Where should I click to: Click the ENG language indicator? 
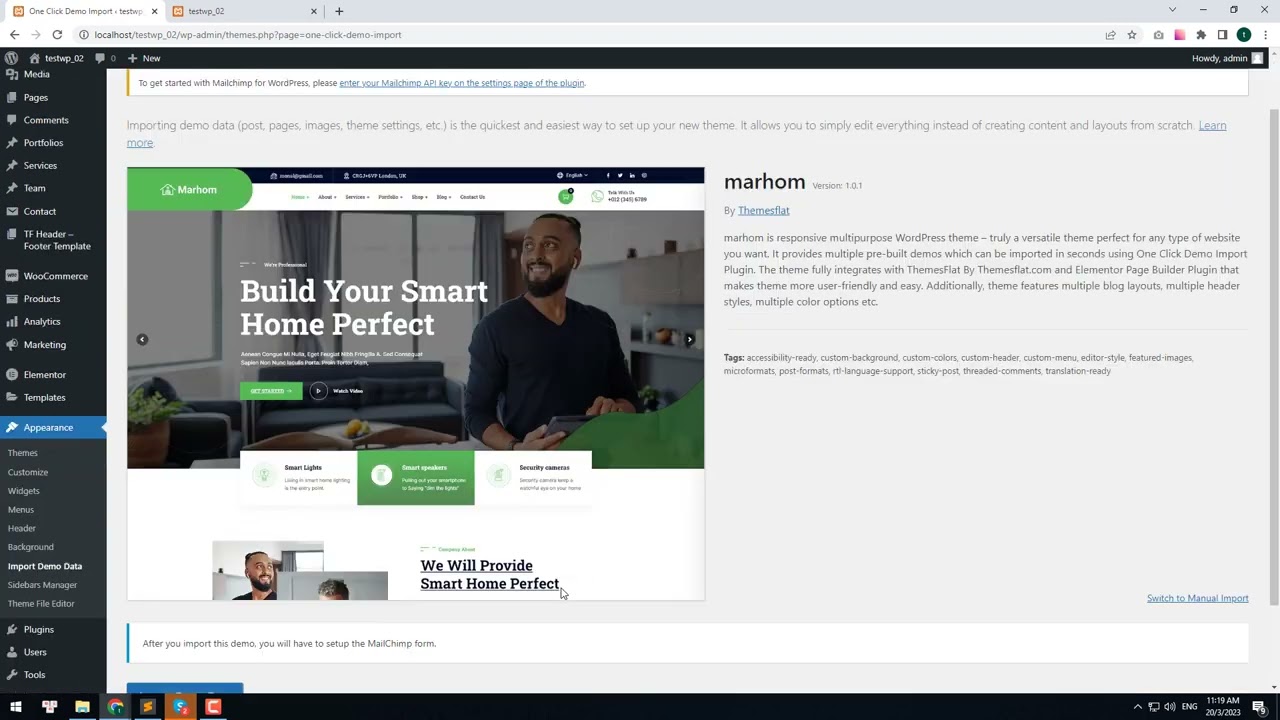point(1190,707)
